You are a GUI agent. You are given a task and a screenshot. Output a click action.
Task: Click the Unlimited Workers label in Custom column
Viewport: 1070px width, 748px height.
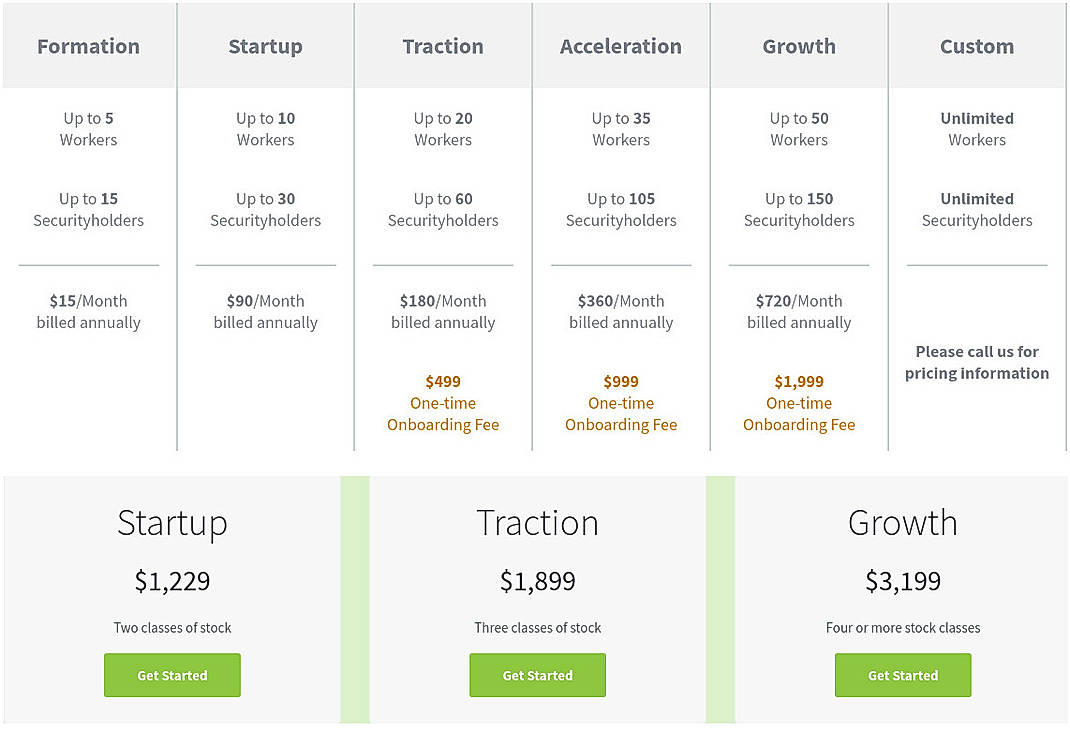point(976,129)
